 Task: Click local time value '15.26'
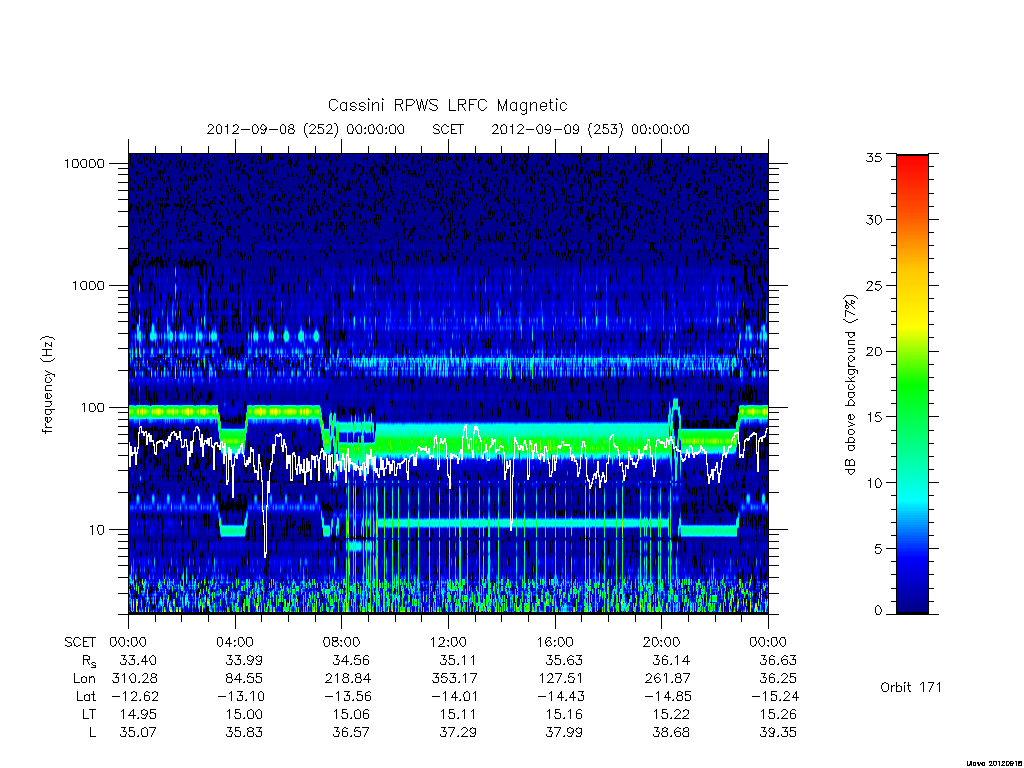tap(778, 714)
